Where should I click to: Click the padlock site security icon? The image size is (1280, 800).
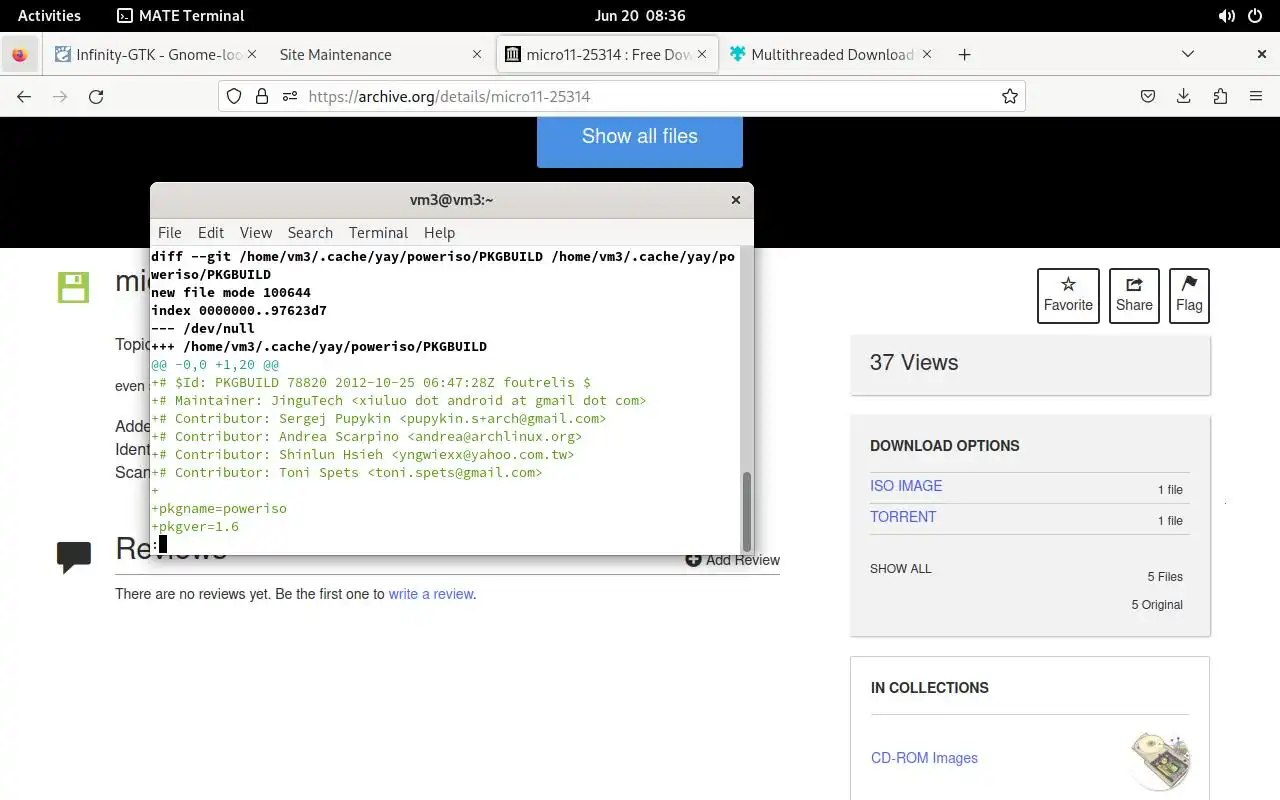[x=262, y=97]
